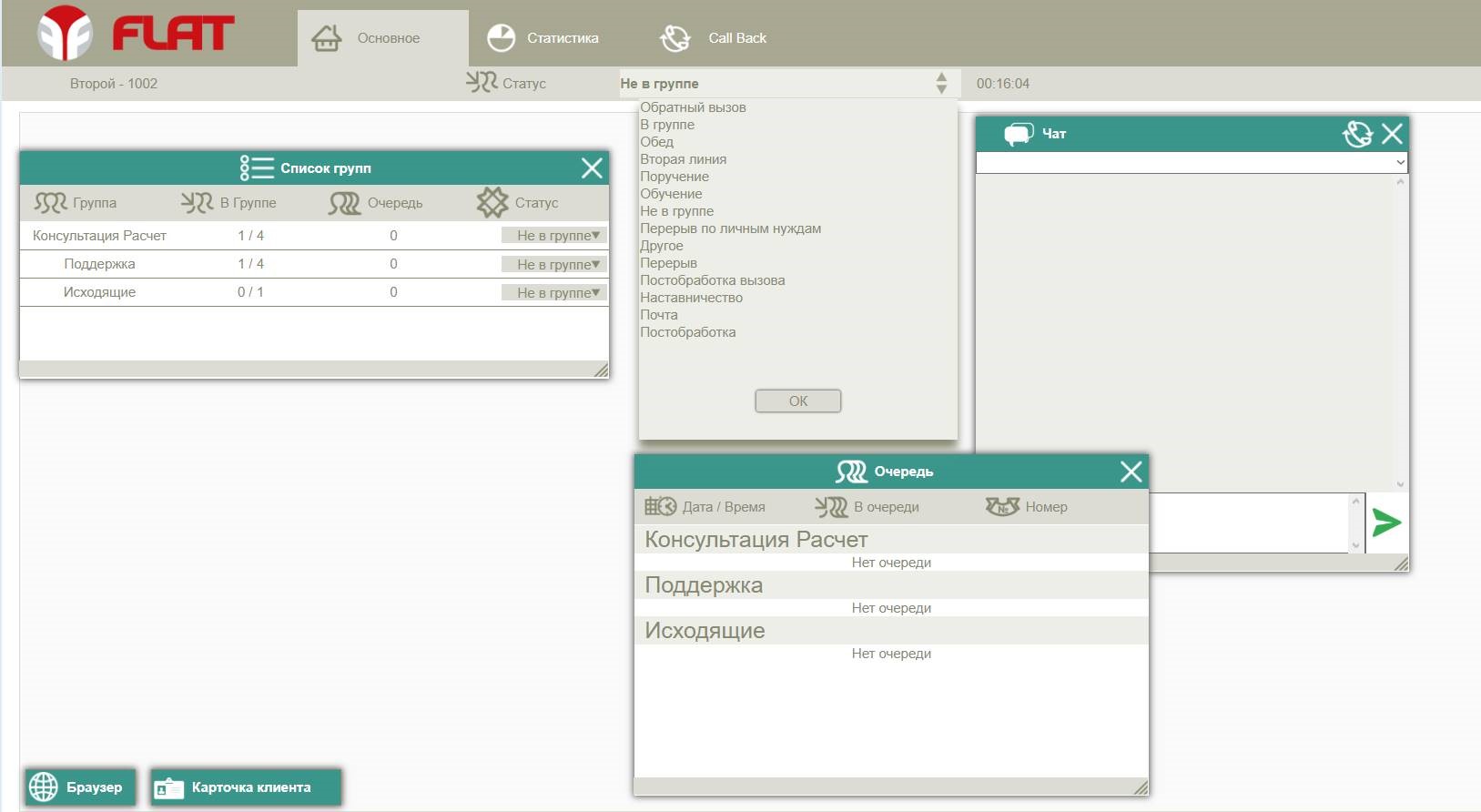Select Наставничество status option

click(691, 298)
